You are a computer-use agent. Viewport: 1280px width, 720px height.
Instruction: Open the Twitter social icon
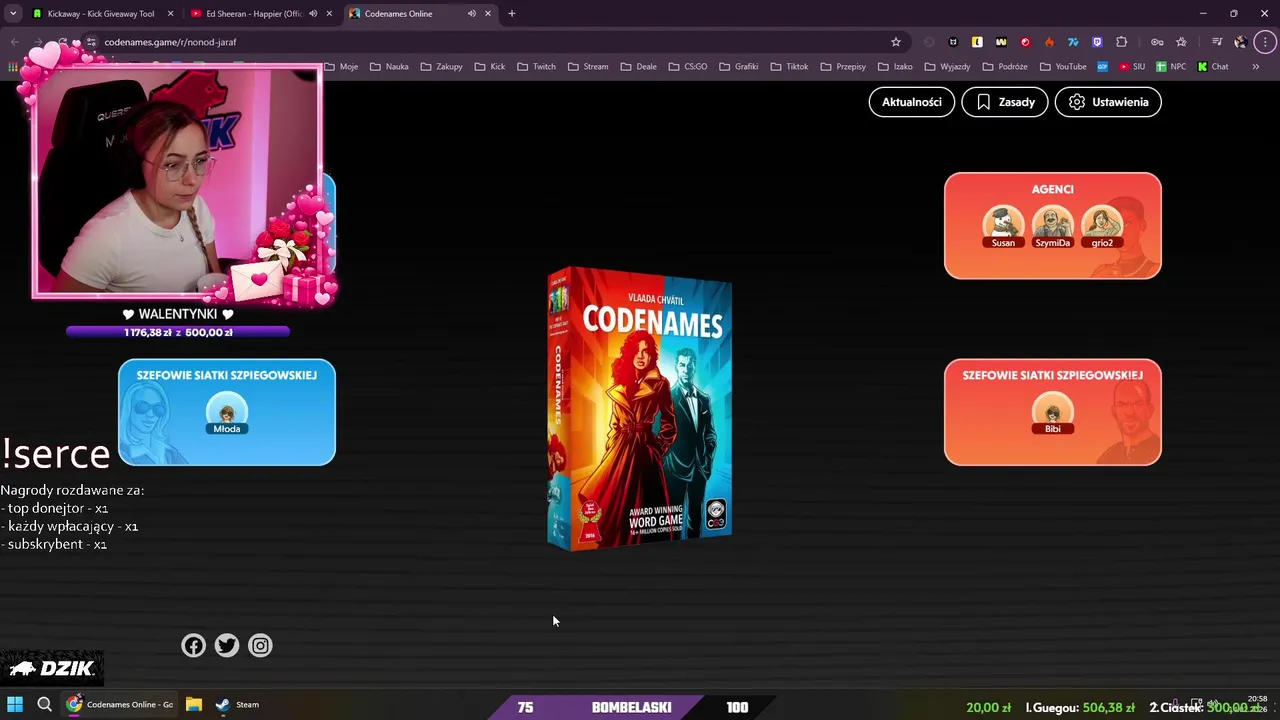point(227,646)
